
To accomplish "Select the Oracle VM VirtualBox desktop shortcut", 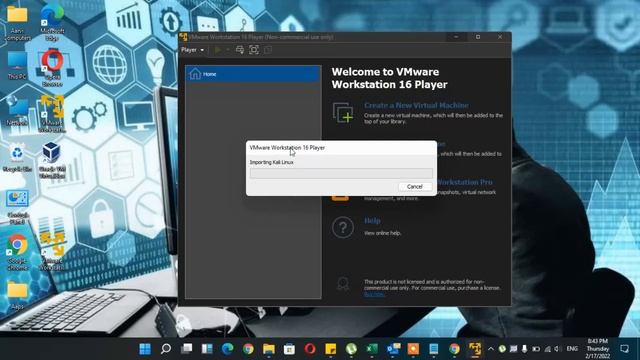I will (52, 160).
